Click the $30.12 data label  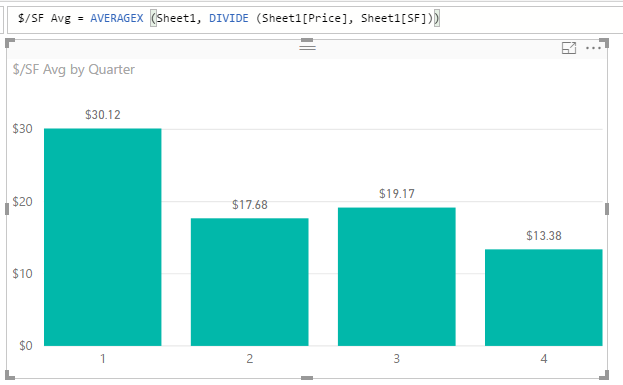coord(103,115)
